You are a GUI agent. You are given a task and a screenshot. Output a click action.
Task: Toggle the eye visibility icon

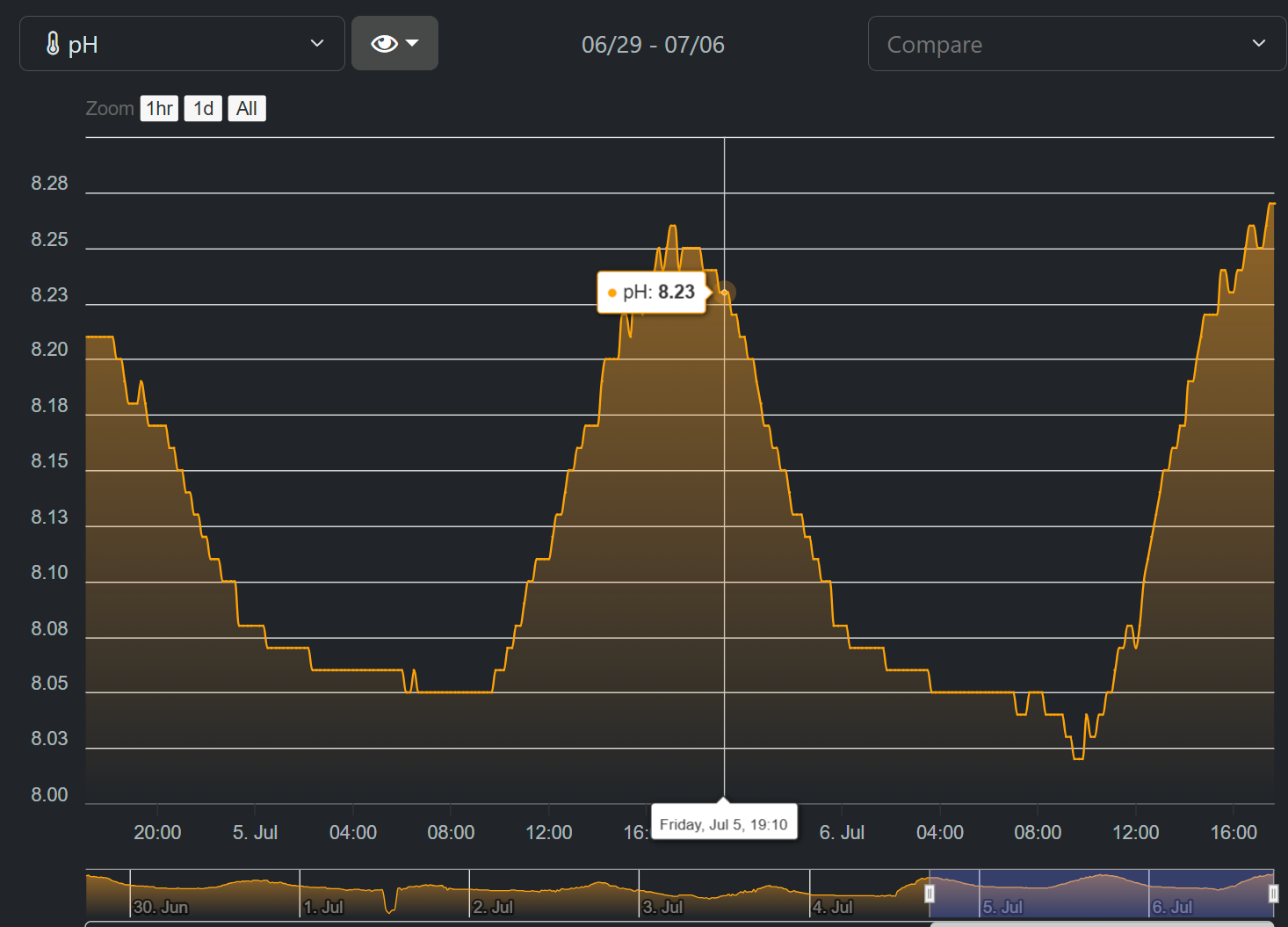pyautogui.click(x=384, y=44)
